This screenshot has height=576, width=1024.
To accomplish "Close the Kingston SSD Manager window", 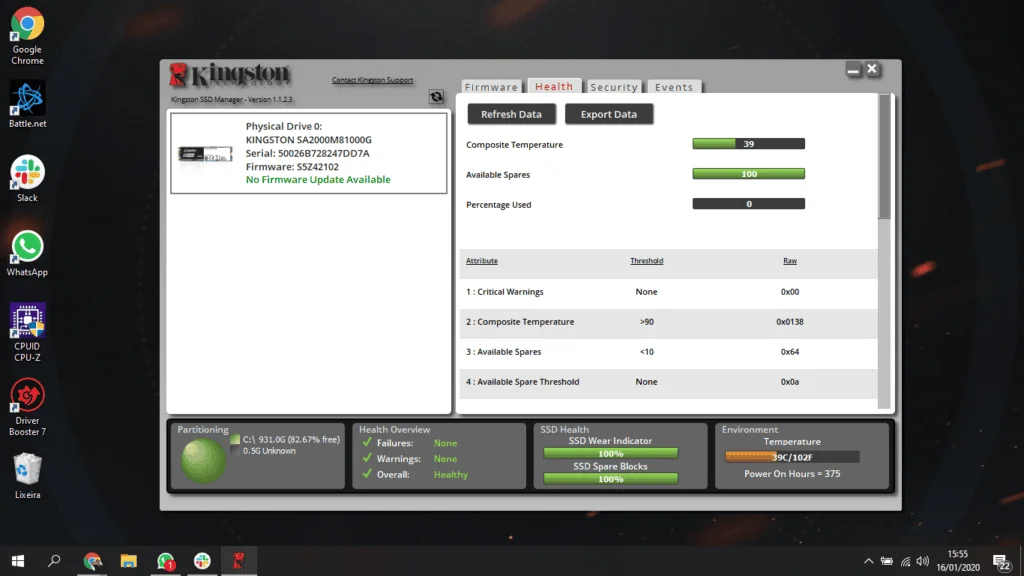I will pos(872,69).
